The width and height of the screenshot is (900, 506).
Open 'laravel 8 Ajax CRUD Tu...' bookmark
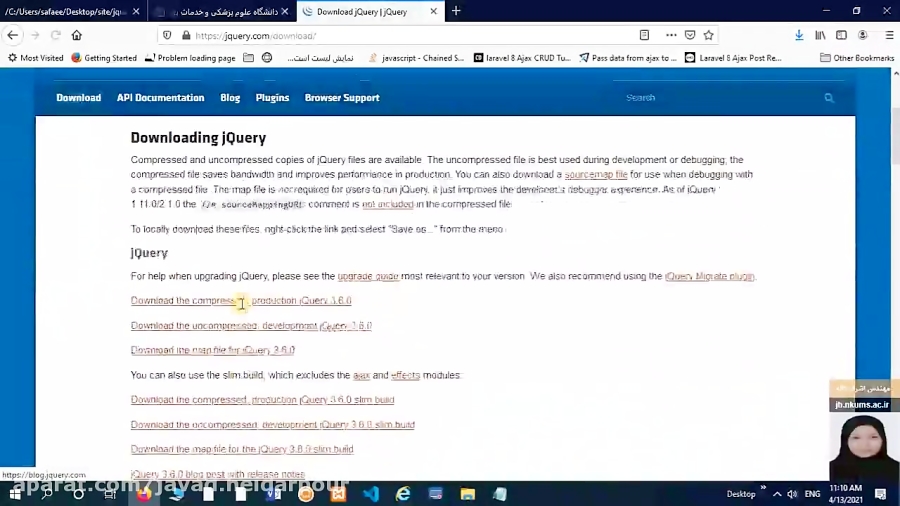pyautogui.click(x=522, y=58)
